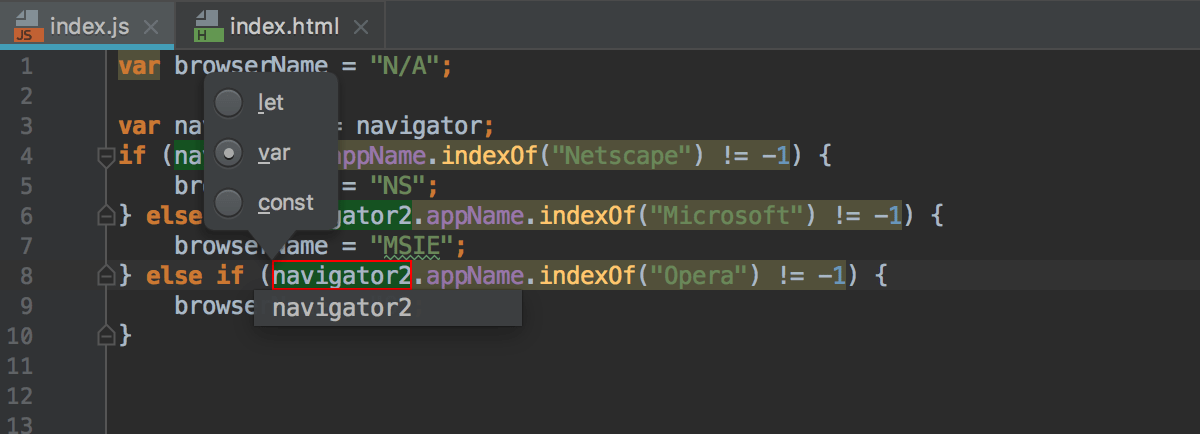Click the red-outlined navigator2 rename field
Screen dimensions: 1200x434
coord(341,275)
